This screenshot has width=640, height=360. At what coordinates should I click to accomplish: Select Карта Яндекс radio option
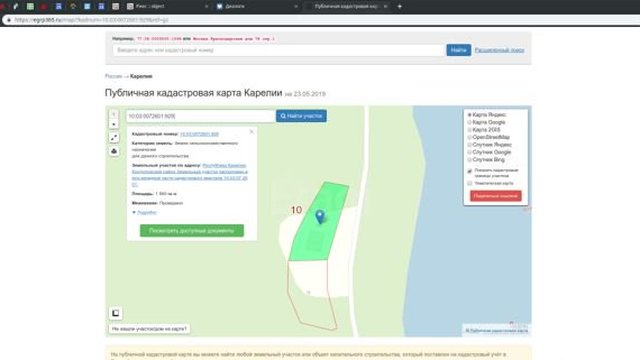click(x=469, y=115)
